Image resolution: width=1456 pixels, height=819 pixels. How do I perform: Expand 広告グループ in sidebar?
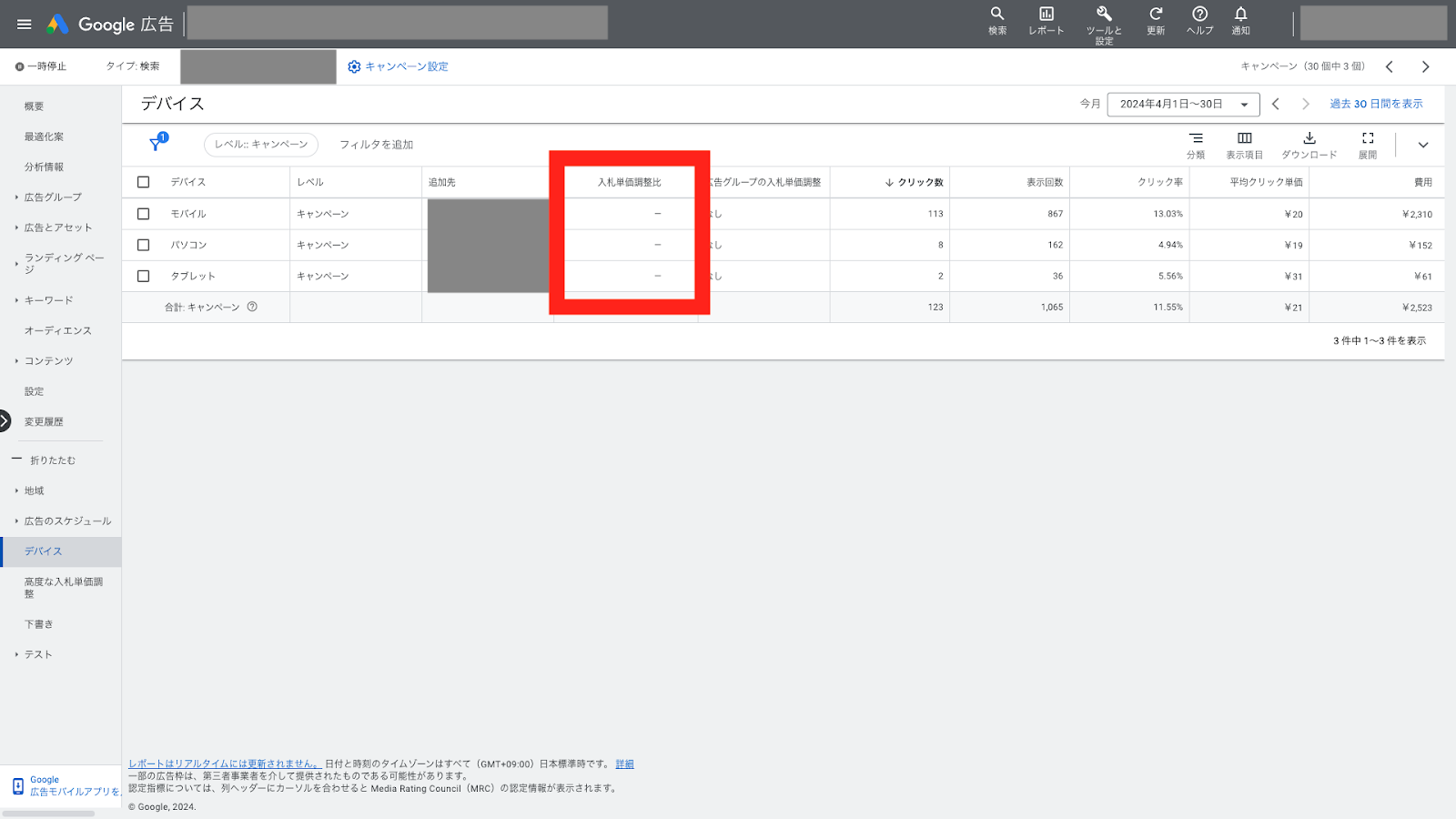[16, 197]
